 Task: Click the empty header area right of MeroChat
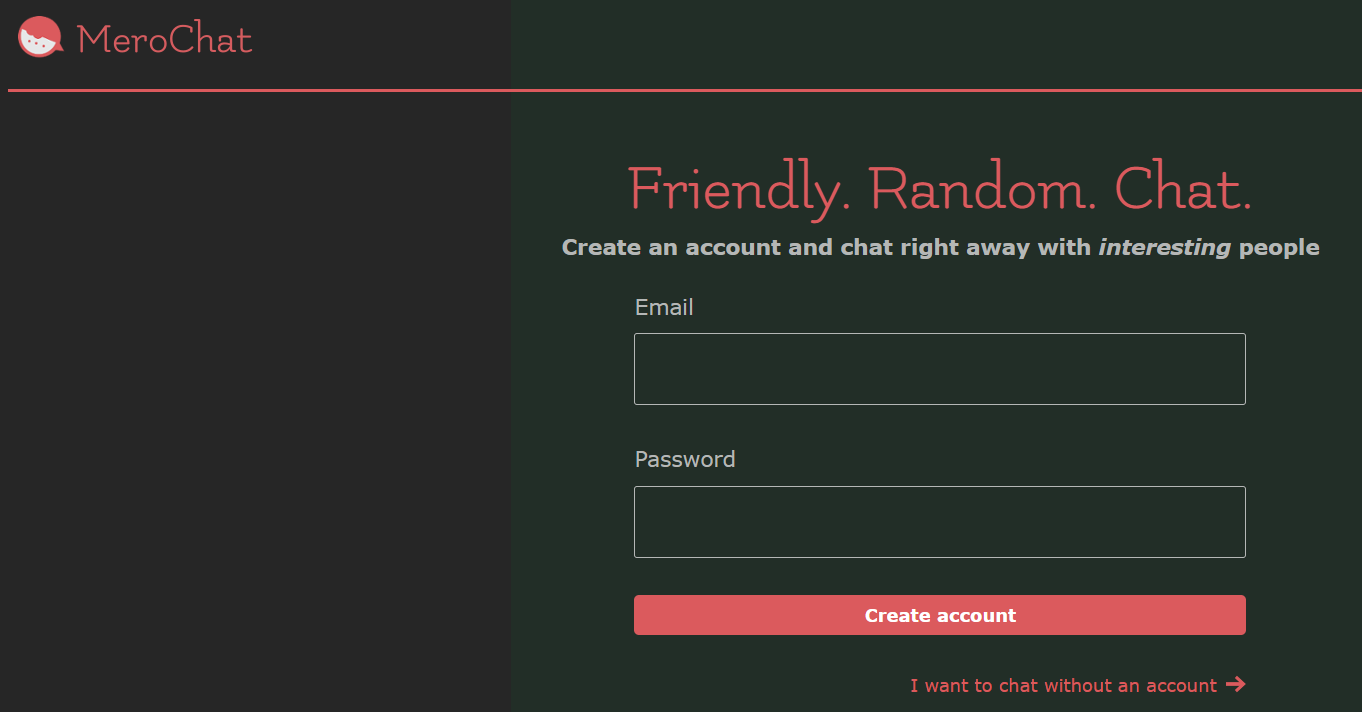coord(800,44)
